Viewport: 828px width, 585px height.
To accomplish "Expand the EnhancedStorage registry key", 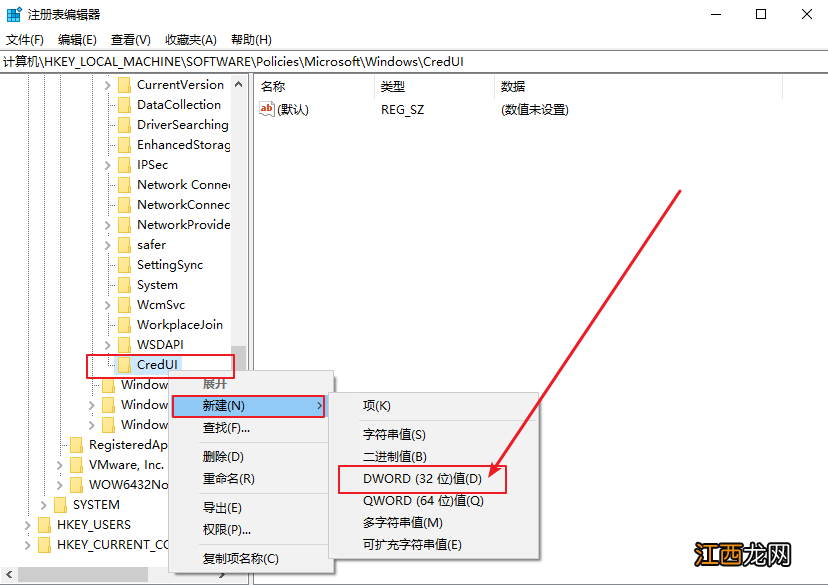I will click(x=106, y=144).
